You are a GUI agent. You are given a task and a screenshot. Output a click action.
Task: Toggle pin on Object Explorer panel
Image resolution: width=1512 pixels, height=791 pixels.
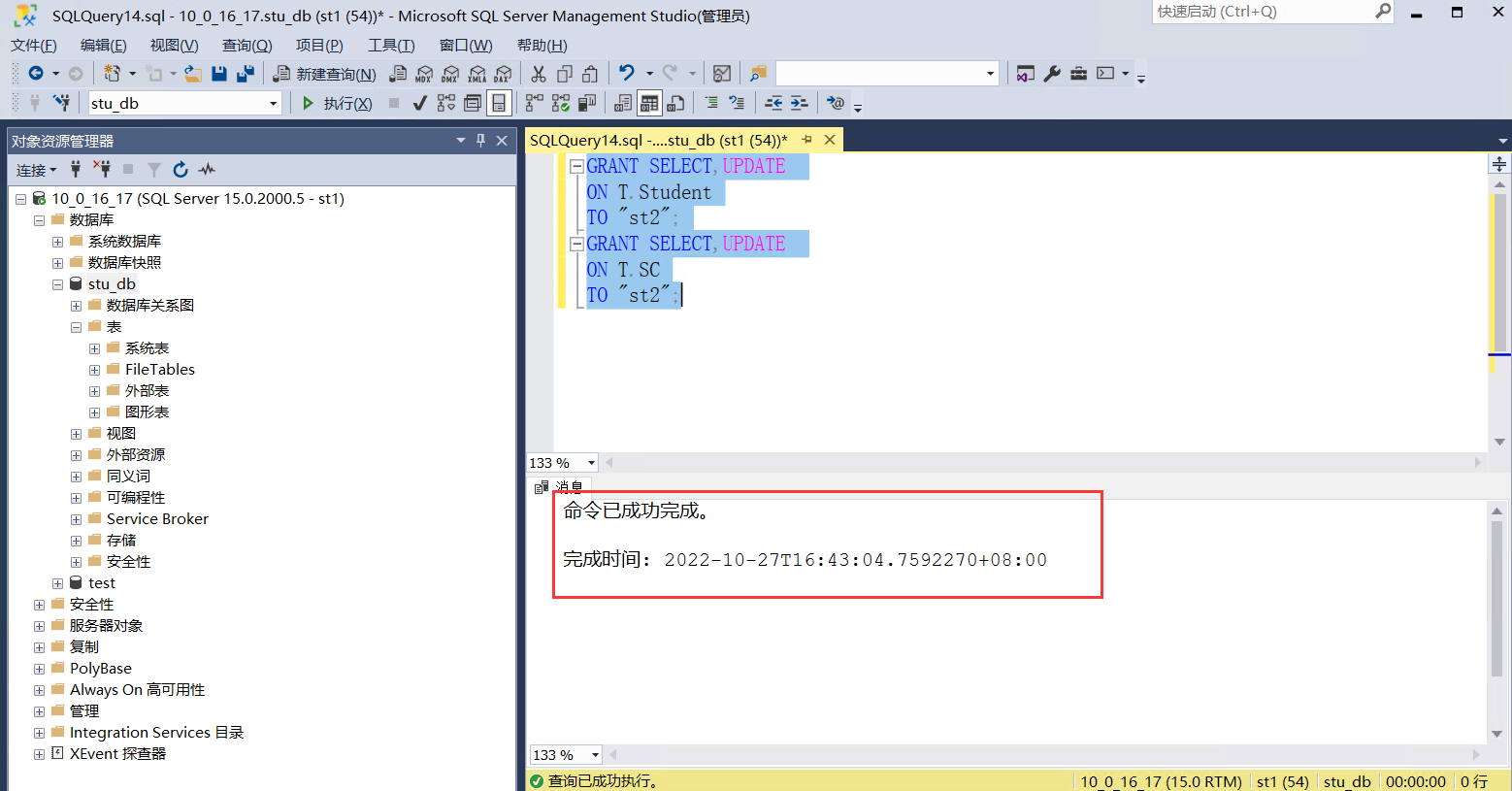(480, 141)
